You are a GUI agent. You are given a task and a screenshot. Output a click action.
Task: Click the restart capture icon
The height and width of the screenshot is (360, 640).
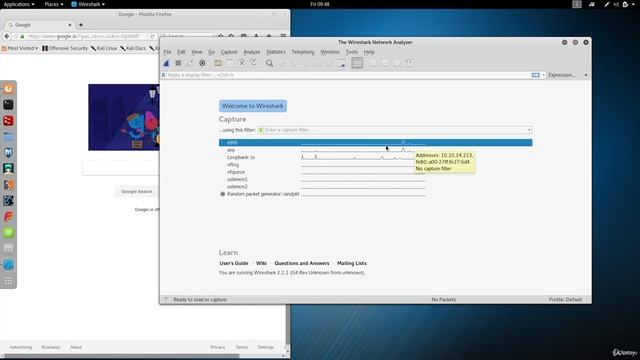[190, 63]
